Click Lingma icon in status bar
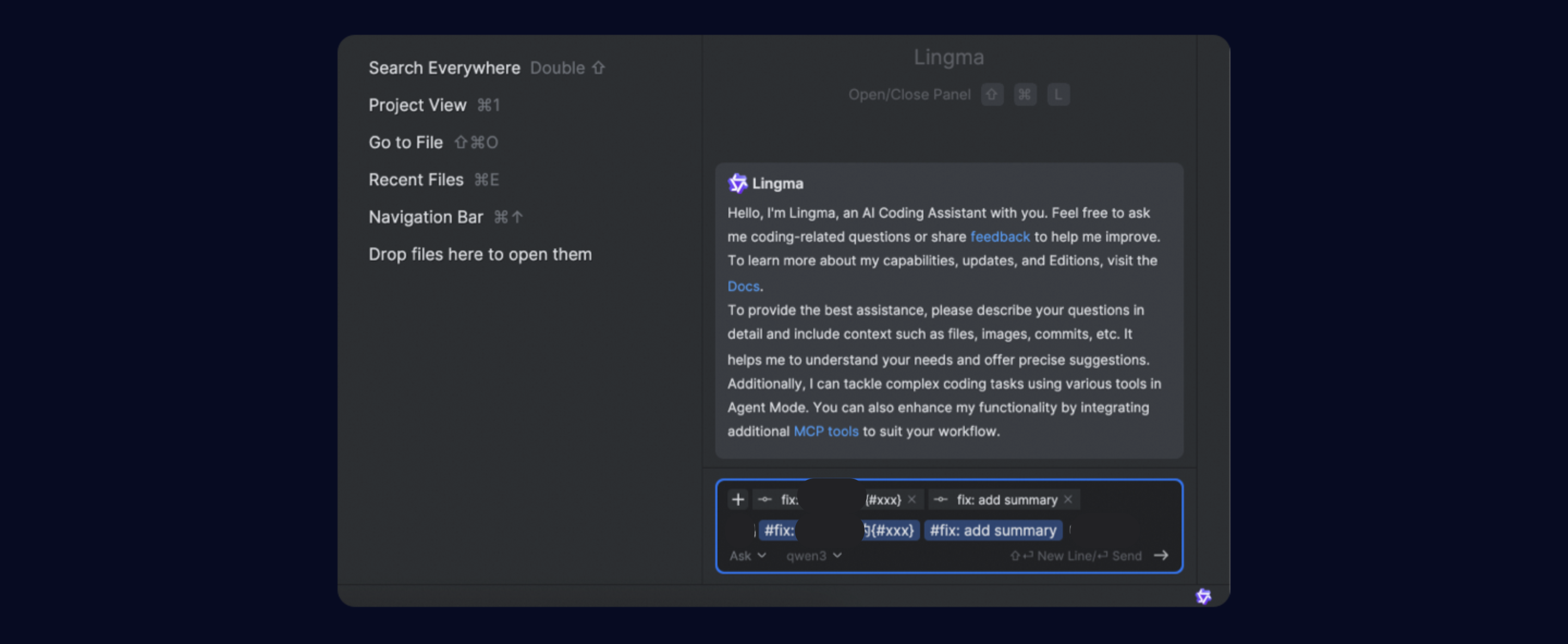Viewport: 1568px width, 644px height. [x=1203, y=596]
